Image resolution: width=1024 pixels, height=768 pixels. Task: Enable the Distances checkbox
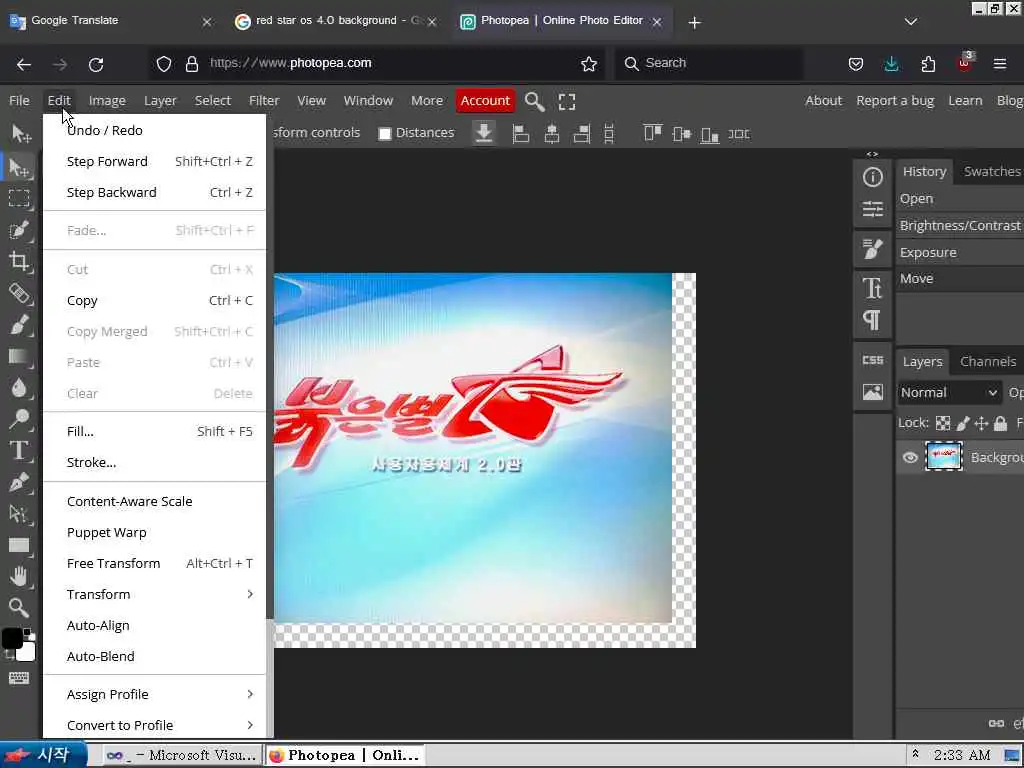click(x=385, y=133)
